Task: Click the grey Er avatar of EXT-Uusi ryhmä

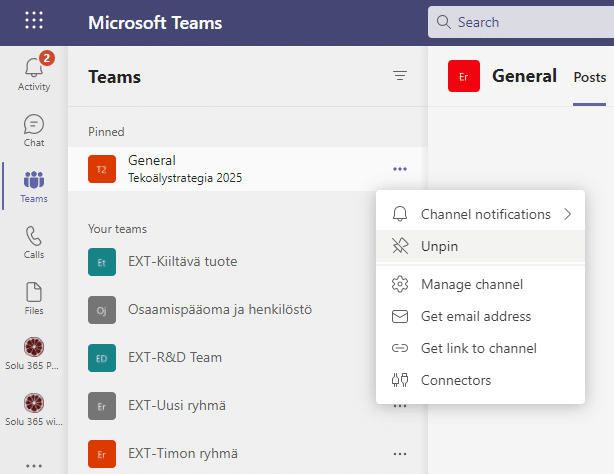Action: pos(102,406)
